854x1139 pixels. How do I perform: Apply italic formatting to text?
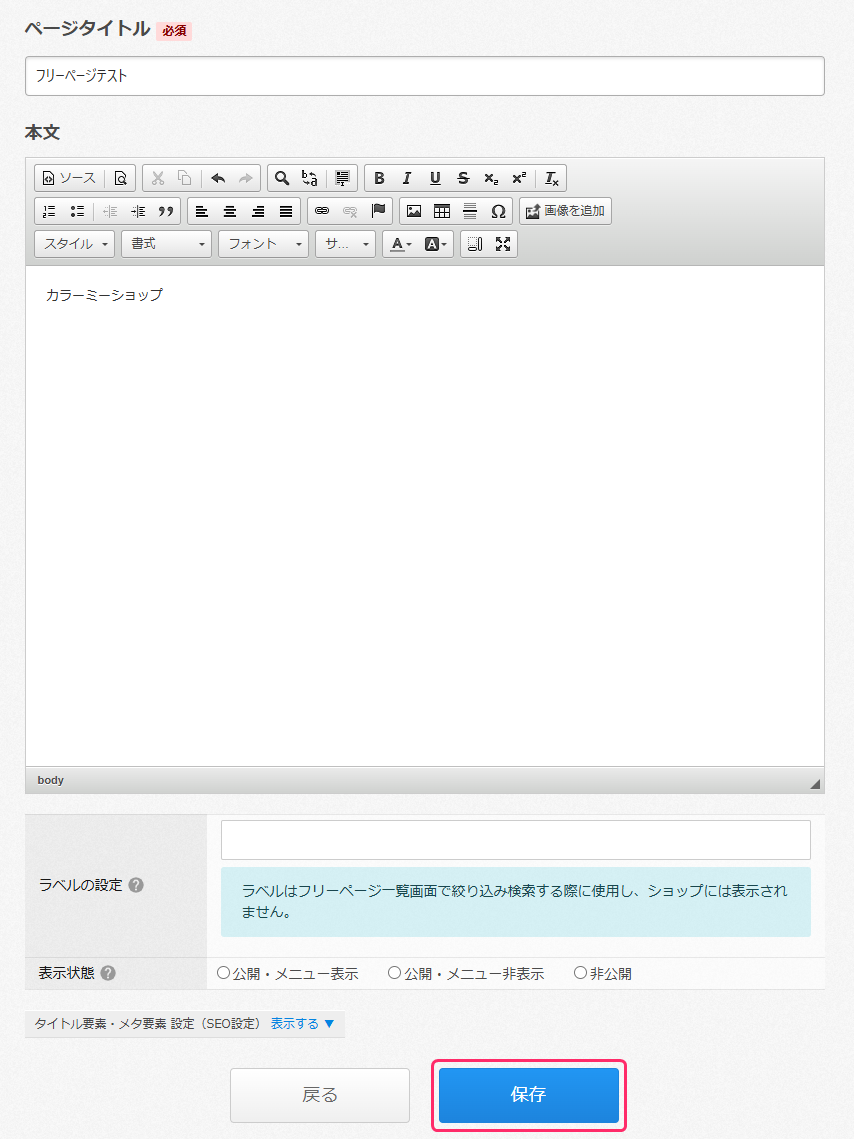(407, 178)
